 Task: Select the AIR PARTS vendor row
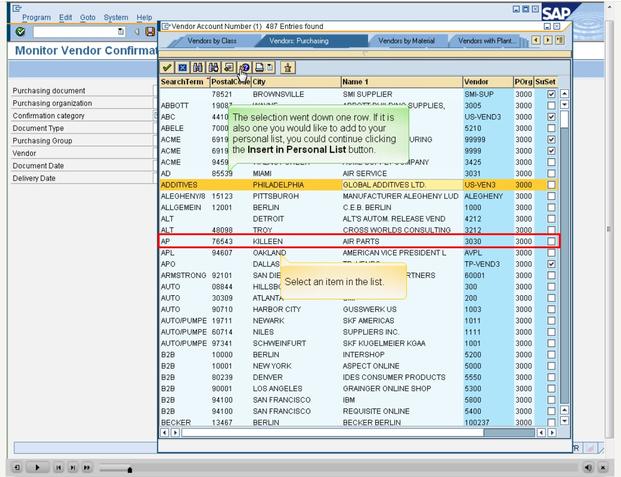pos(359,241)
